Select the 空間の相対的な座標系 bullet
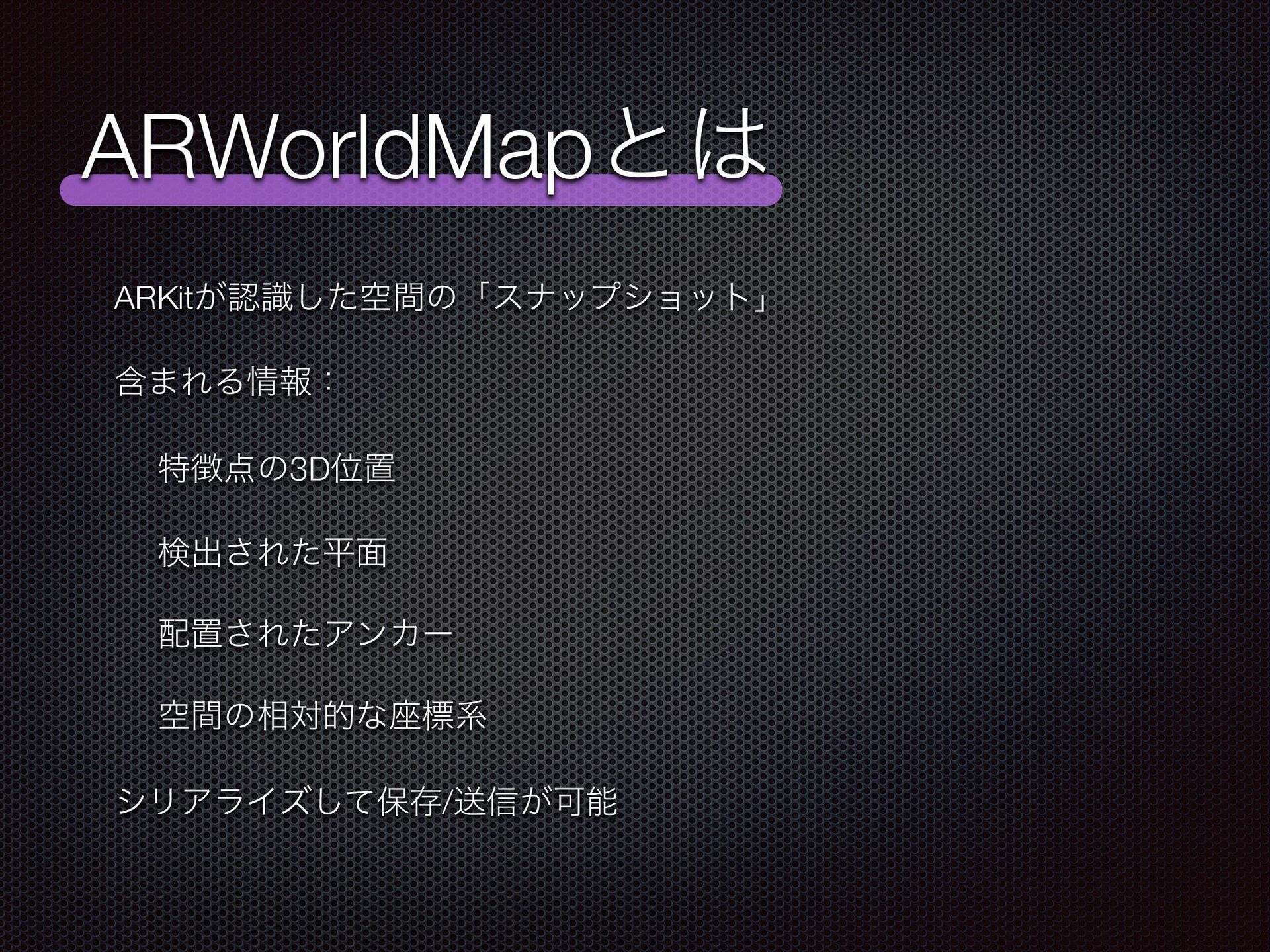This screenshot has height=952, width=1270. pos(323,716)
